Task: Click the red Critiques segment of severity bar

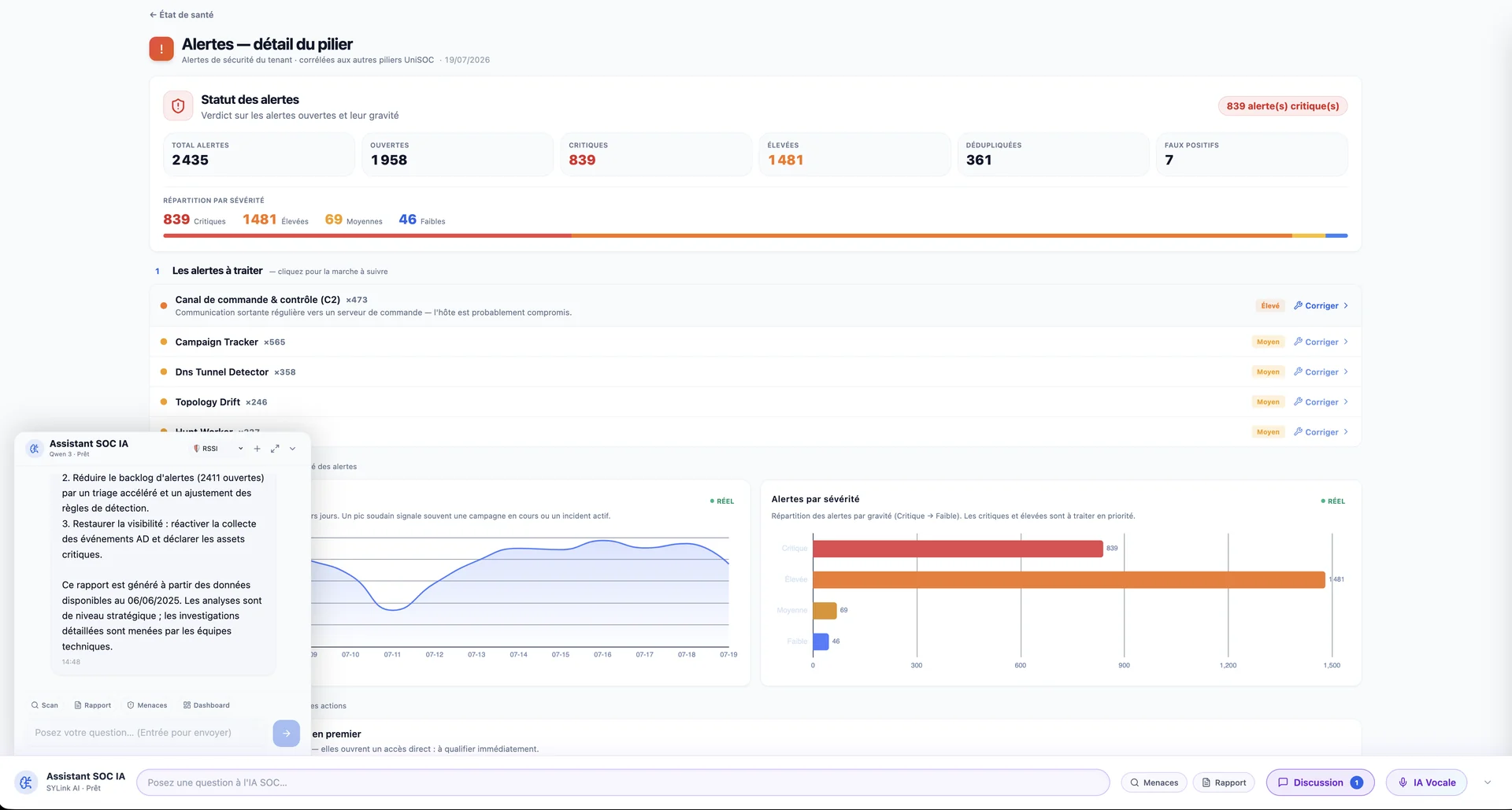Action: (367, 235)
